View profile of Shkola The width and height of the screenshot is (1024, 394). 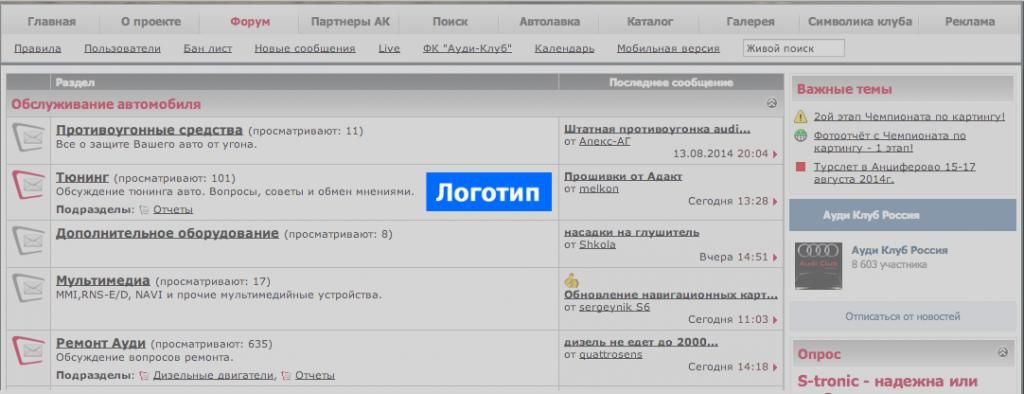[598, 244]
